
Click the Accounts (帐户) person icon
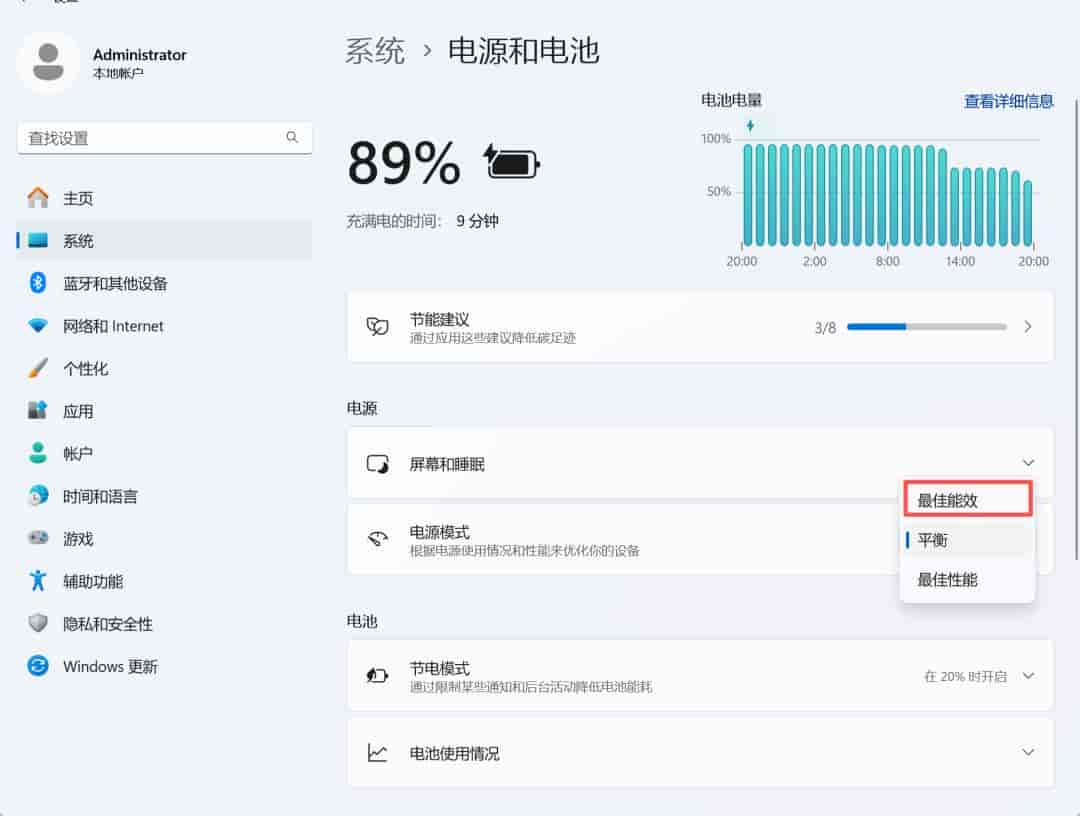[x=38, y=453]
